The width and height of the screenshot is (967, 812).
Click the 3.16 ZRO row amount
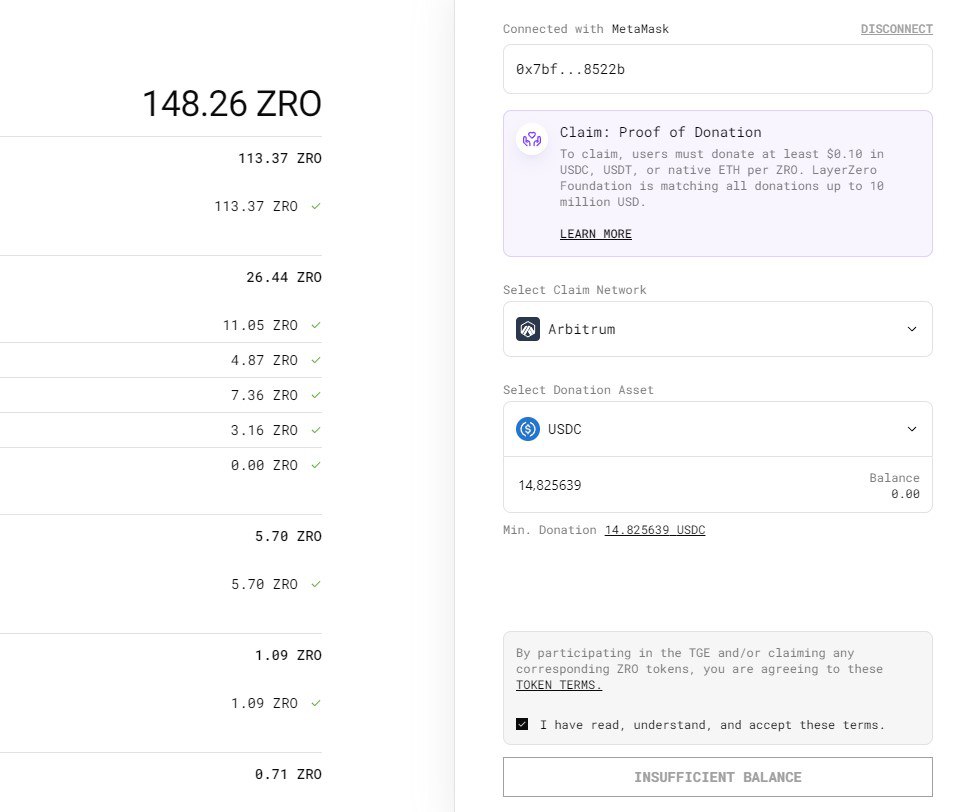[x=264, y=430]
